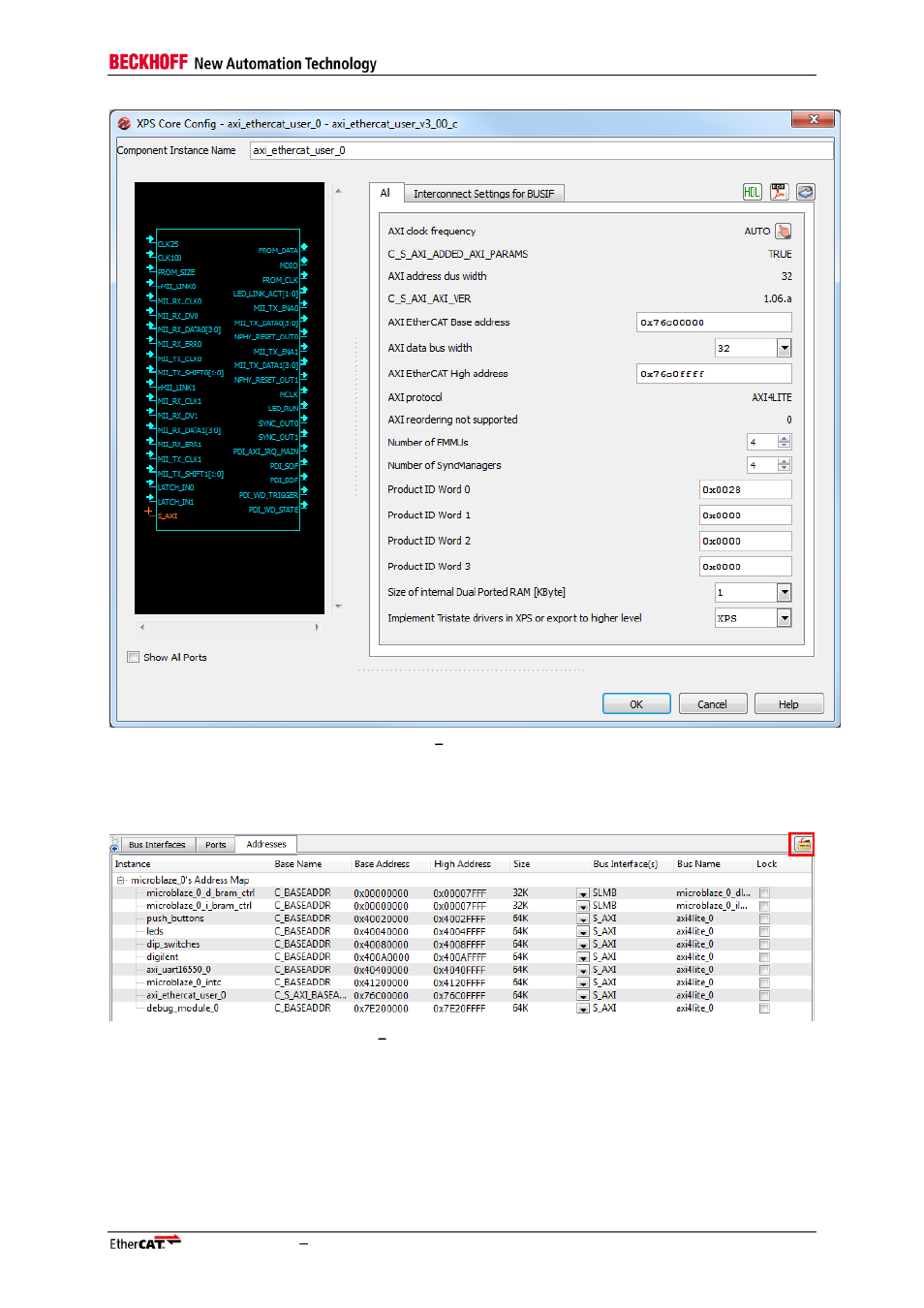Click the S_AXI bus plus port icon
924x1308 pixels.
tap(148, 511)
